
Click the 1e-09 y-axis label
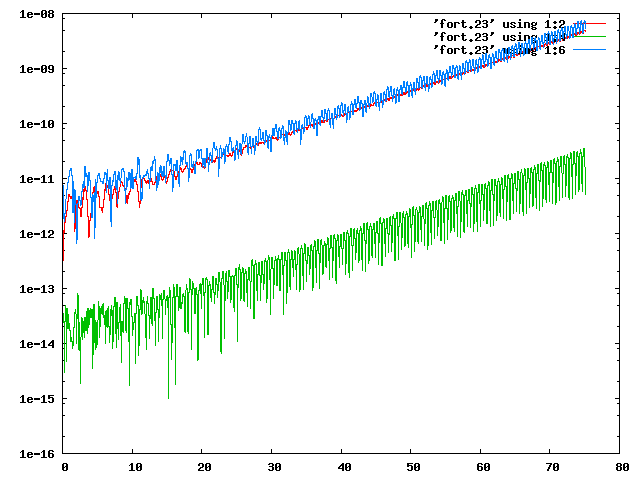pyautogui.click(x=37, y=69)
